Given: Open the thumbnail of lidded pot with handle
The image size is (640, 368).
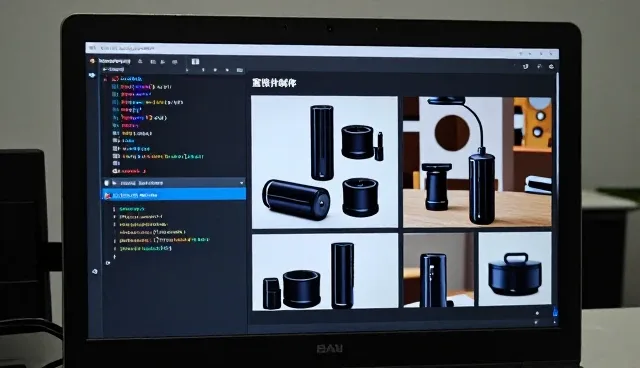Looking at the screenshot, I should click(515, 269).
